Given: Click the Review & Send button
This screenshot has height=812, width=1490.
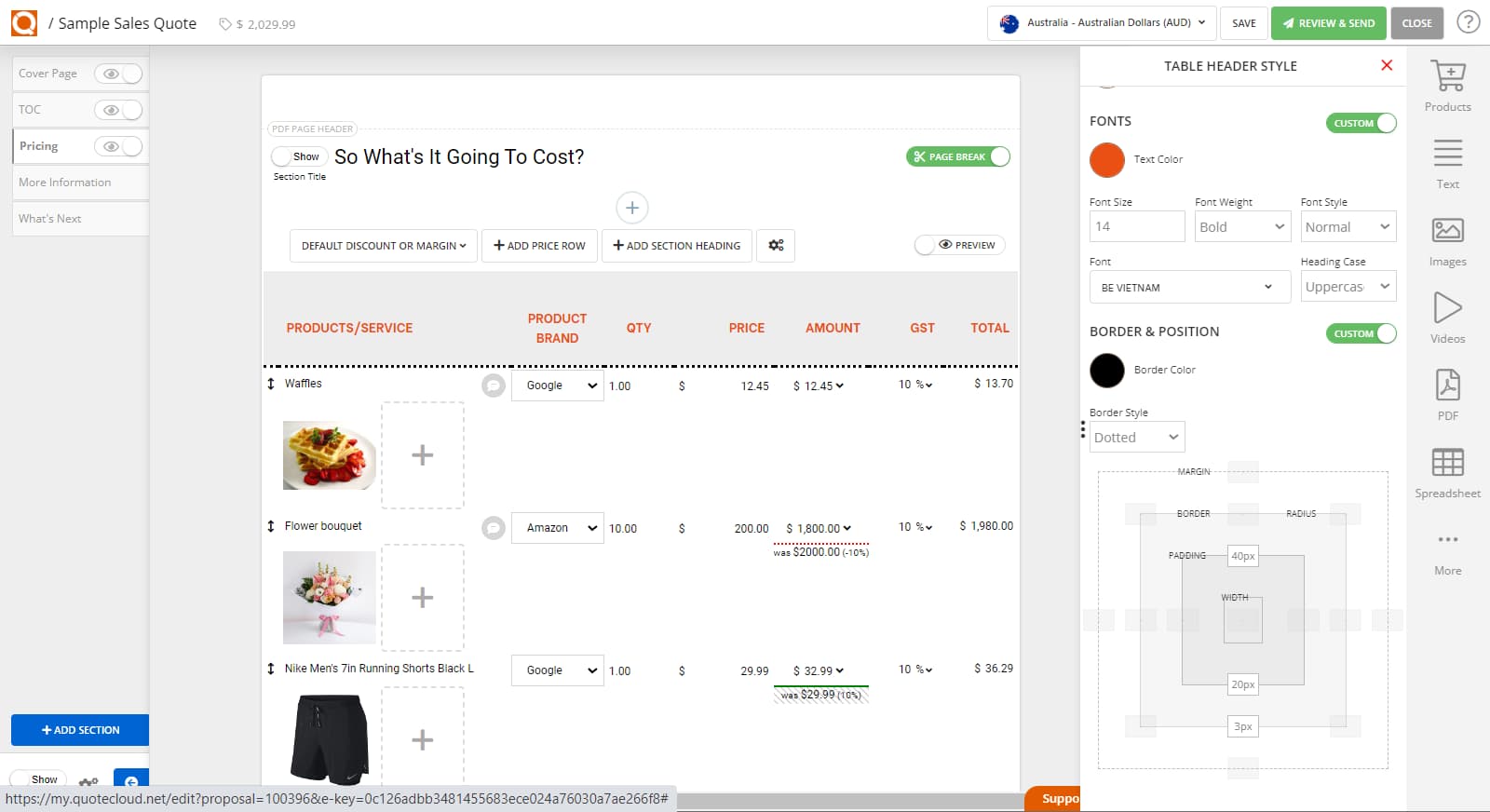Looking at the screenshot, I should 1328,23.
